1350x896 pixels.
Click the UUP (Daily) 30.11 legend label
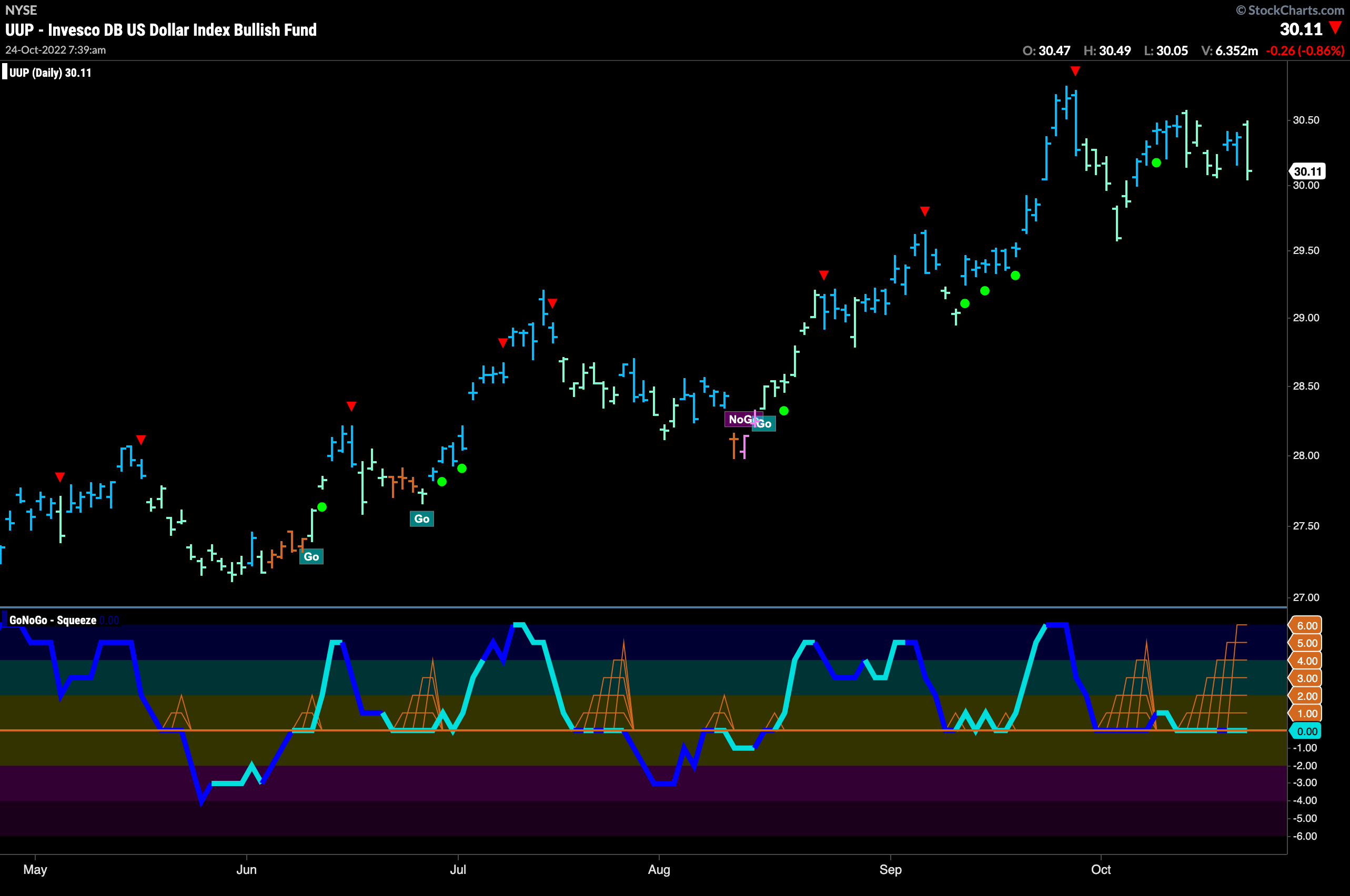coord(51,73)
